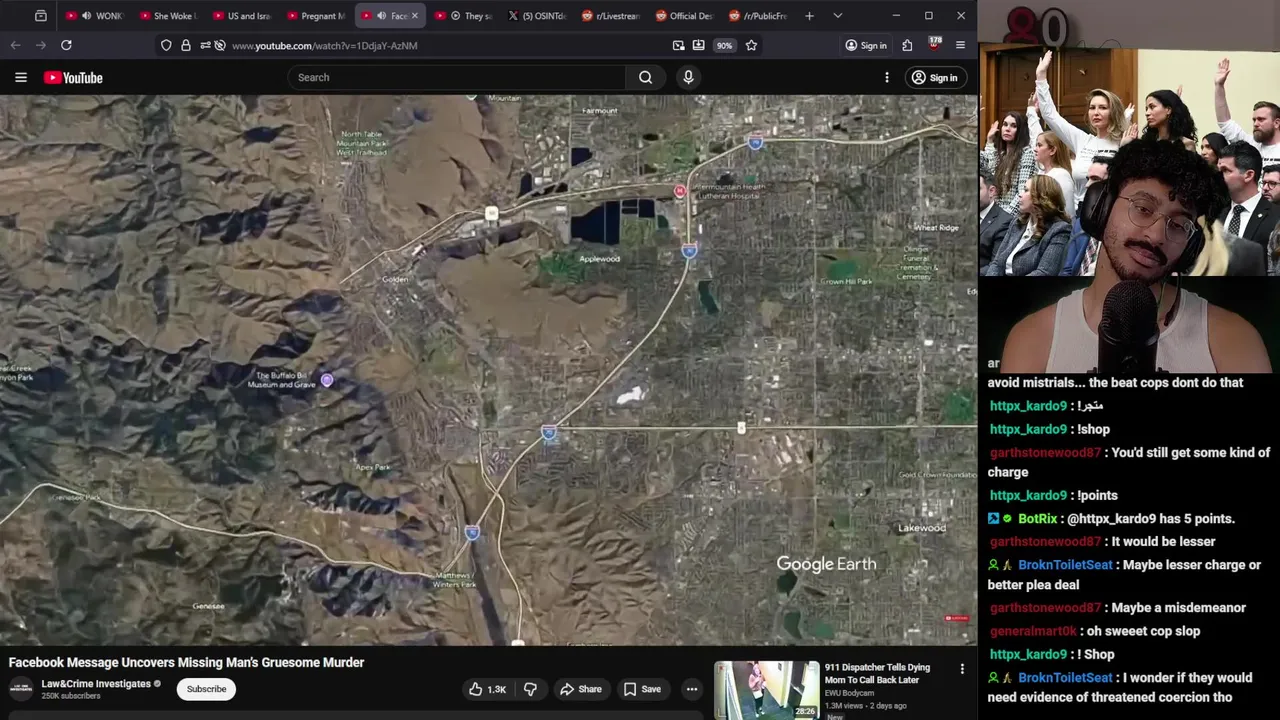
Task: Click chat message "oh sweeet cop slop"
Action: coord(1143,631)
